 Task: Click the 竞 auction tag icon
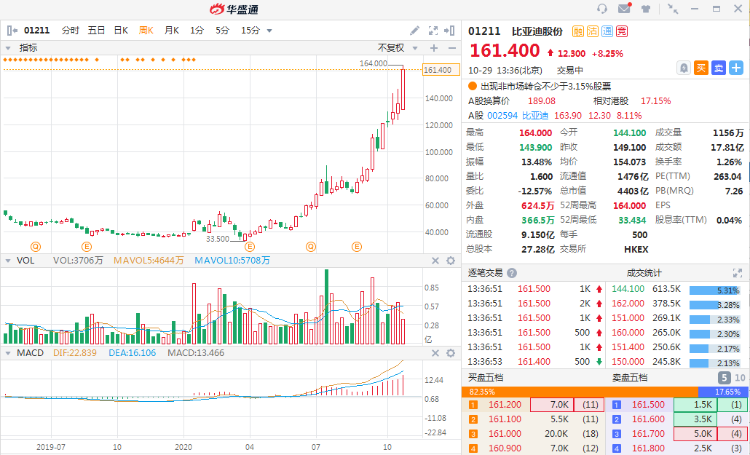(x=622, y=32)
